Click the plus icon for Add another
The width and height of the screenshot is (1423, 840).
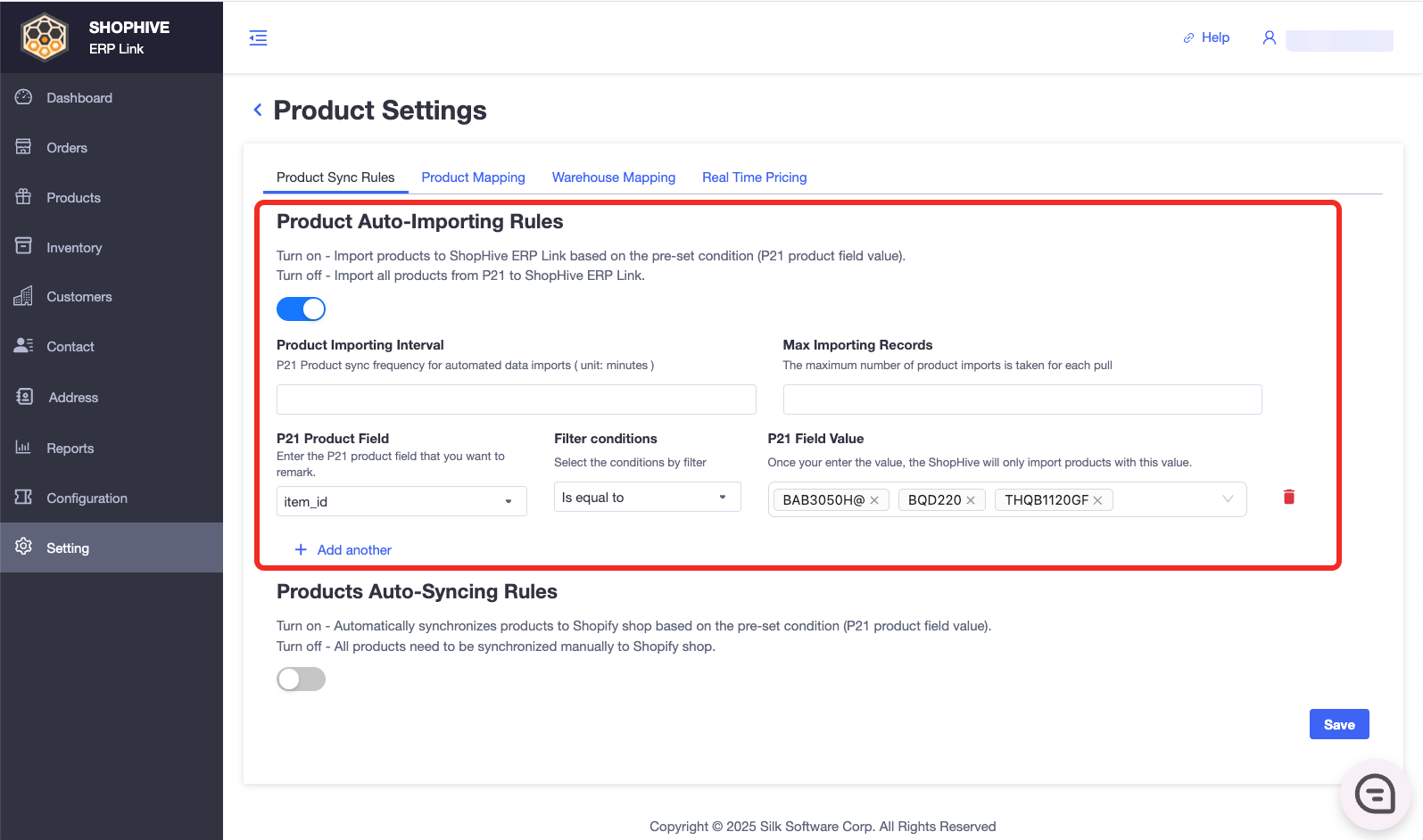coord(301,550)
